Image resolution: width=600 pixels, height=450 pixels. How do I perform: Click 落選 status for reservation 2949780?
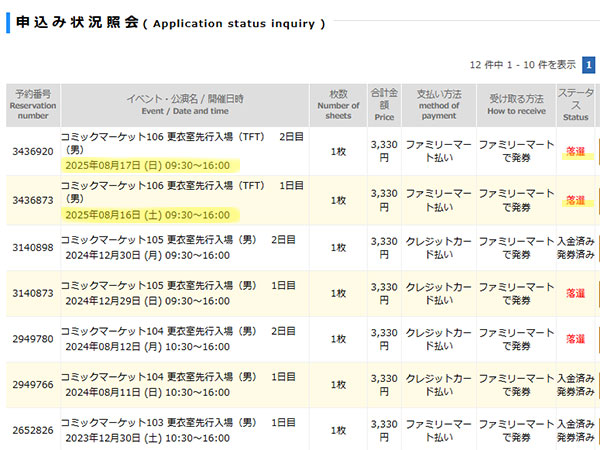point(576,339)
